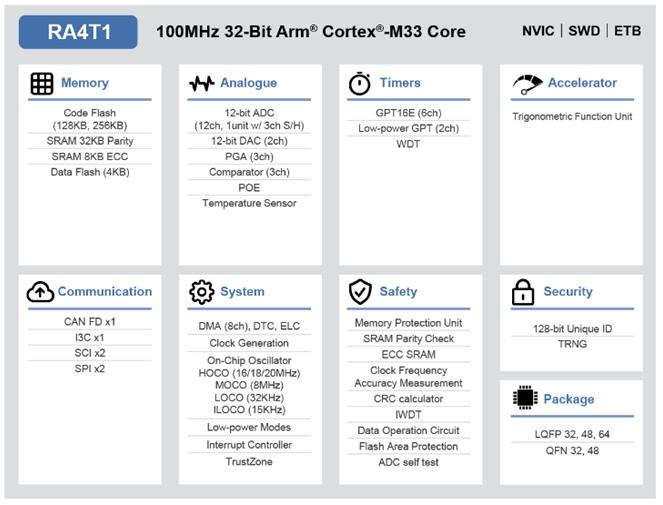Select the Trigonometric Function Unit entry
663x505 pixels.
click(572, 117)
